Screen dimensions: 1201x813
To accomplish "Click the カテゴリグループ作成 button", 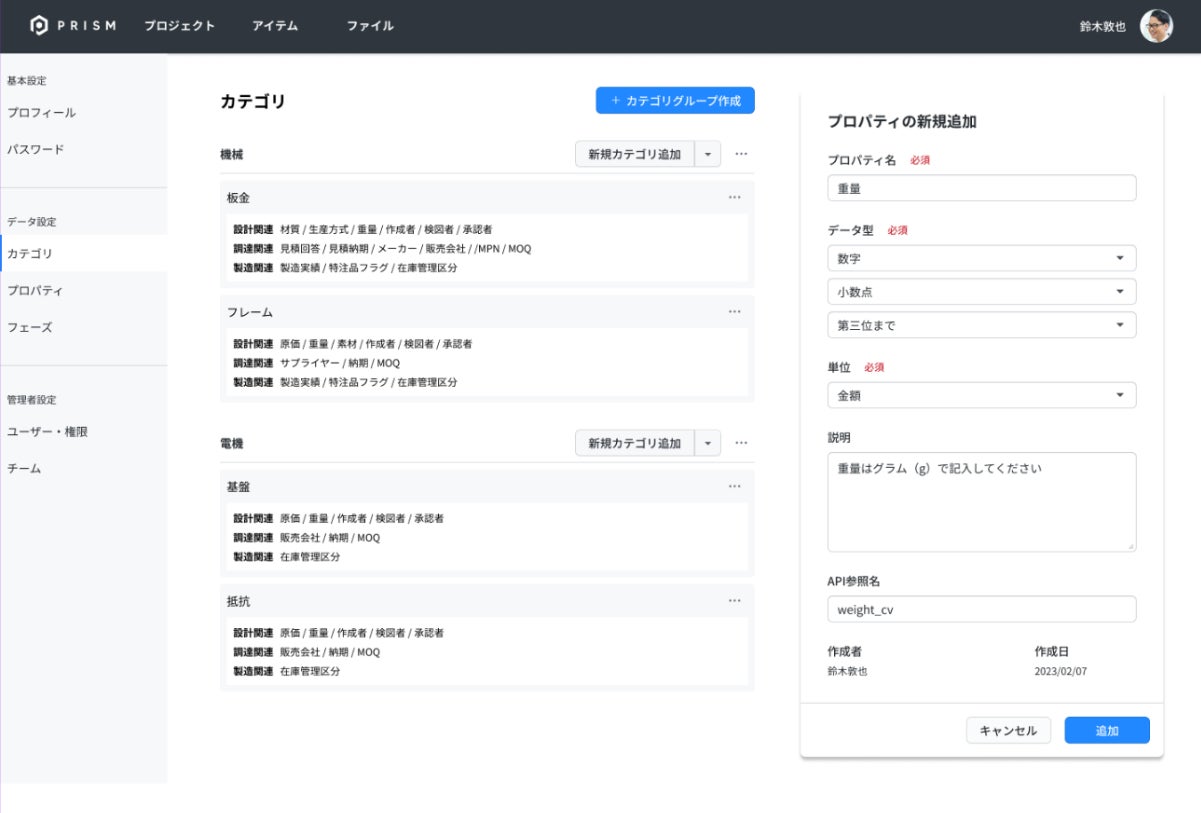I will point(675,101).
